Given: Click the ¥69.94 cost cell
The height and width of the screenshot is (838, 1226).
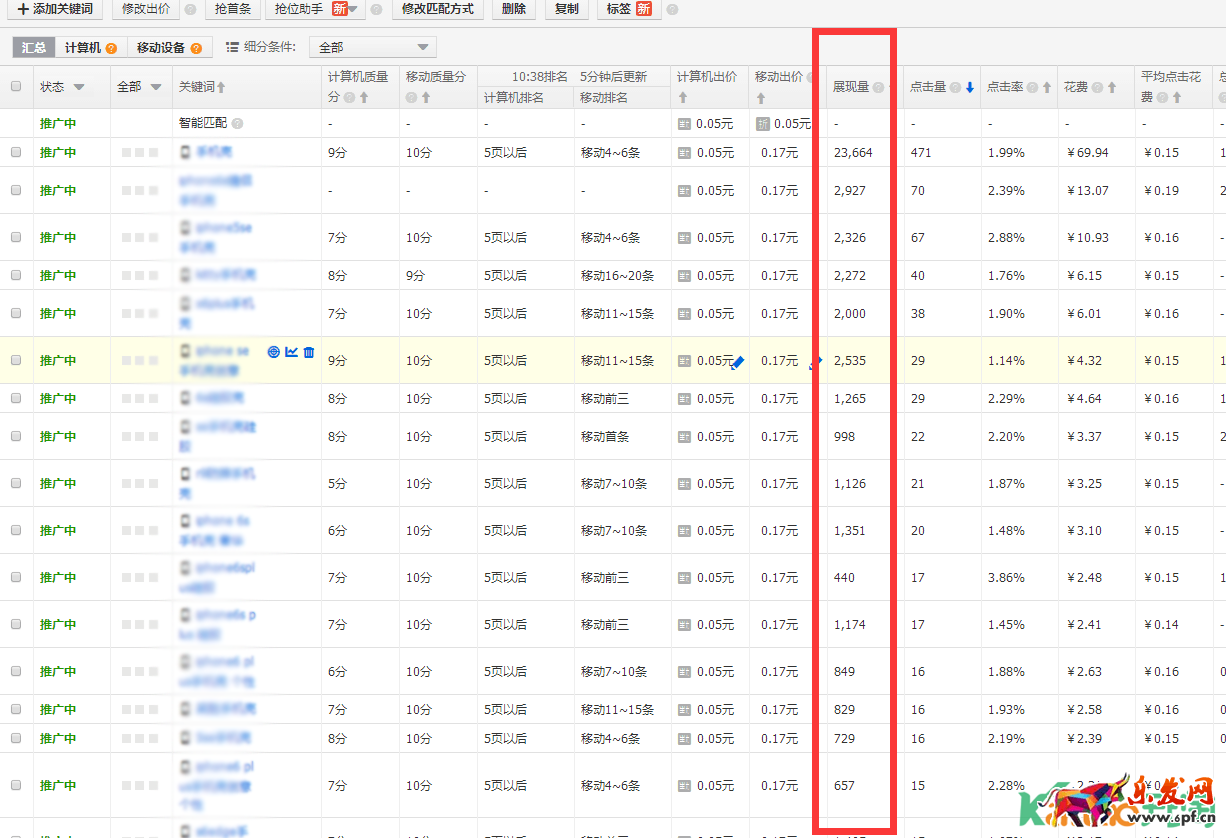Looking at the screenshot, I should [1087, 152].
